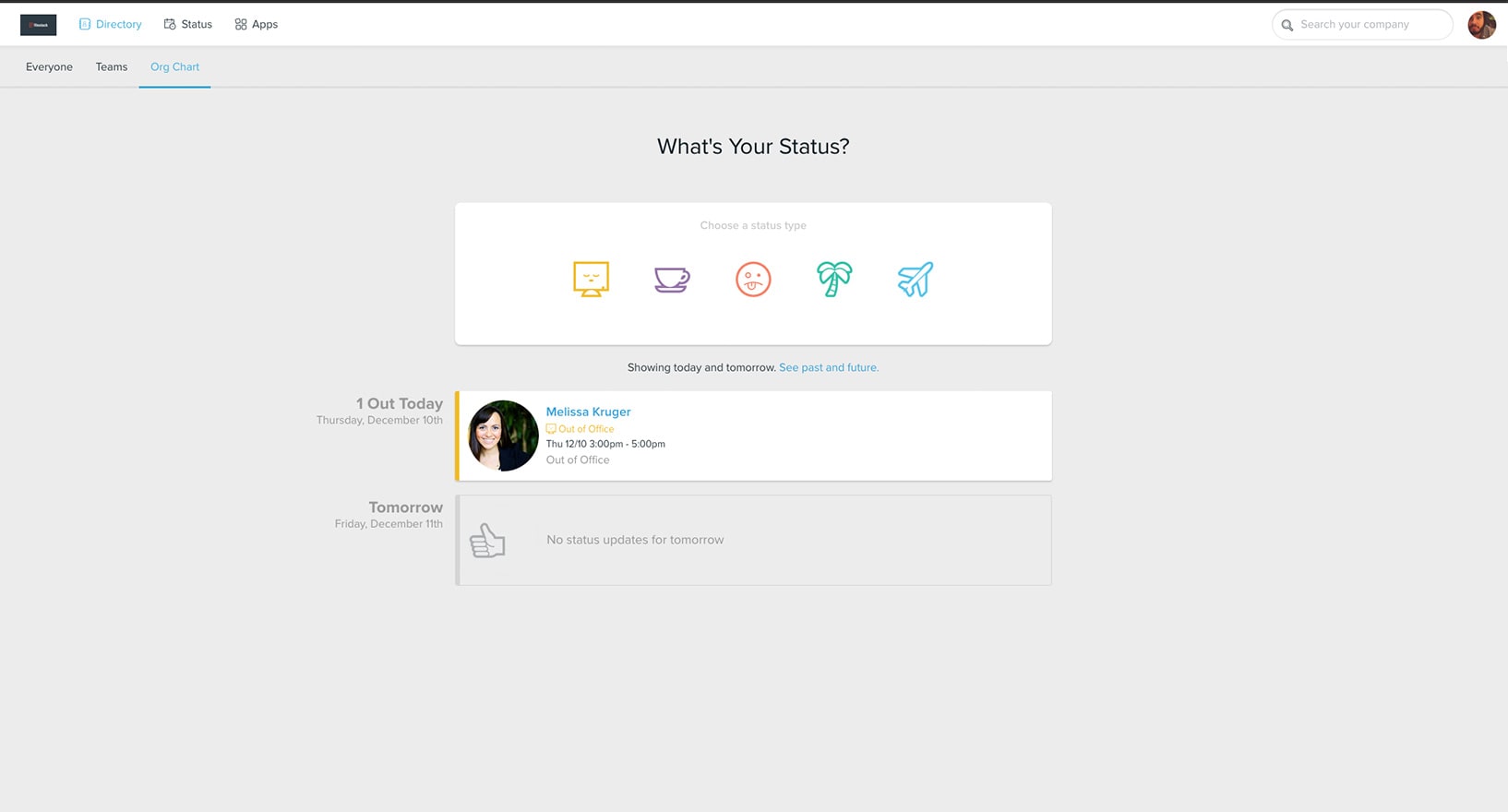Click the 'What's Your Status?' heading
1508x812 pixels.
(x=753, y=146)
